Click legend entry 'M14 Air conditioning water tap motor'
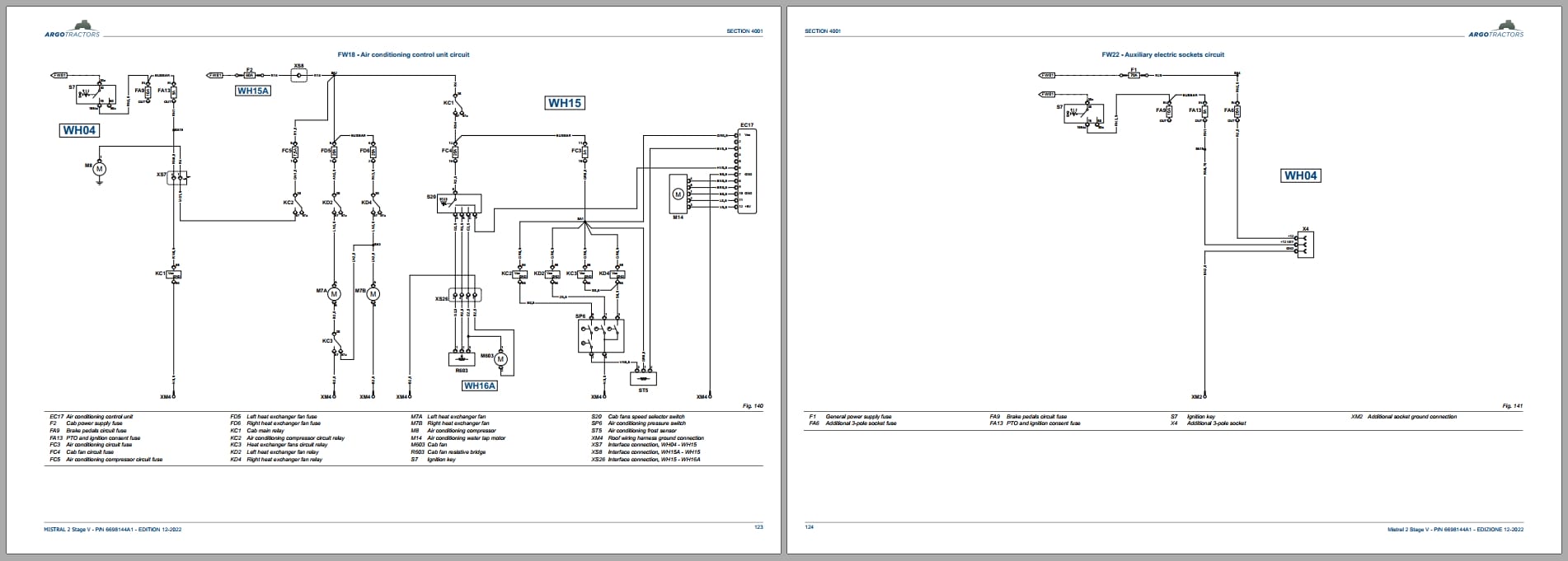Screen dimensions: 1568x561 [458, 438]
